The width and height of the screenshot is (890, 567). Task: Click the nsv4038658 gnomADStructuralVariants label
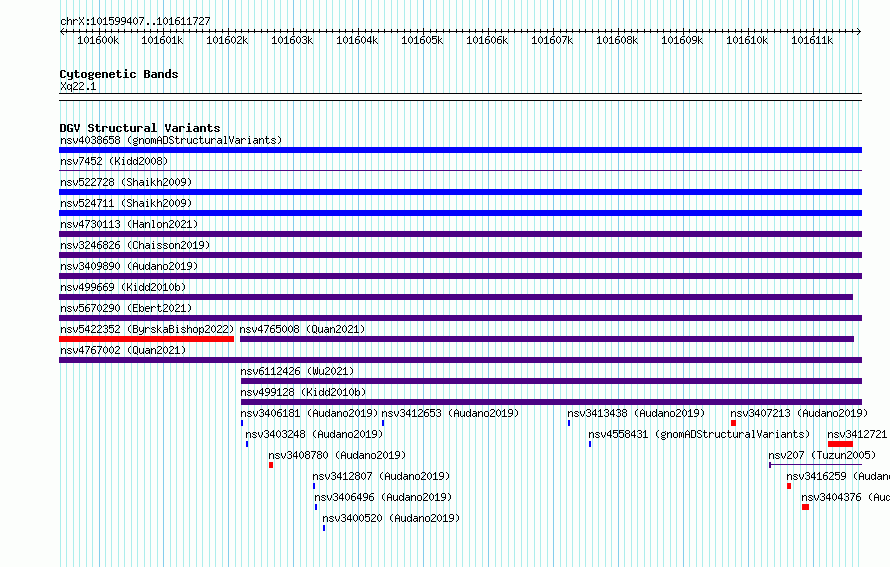pyautogui.click(x=171, y=140)
